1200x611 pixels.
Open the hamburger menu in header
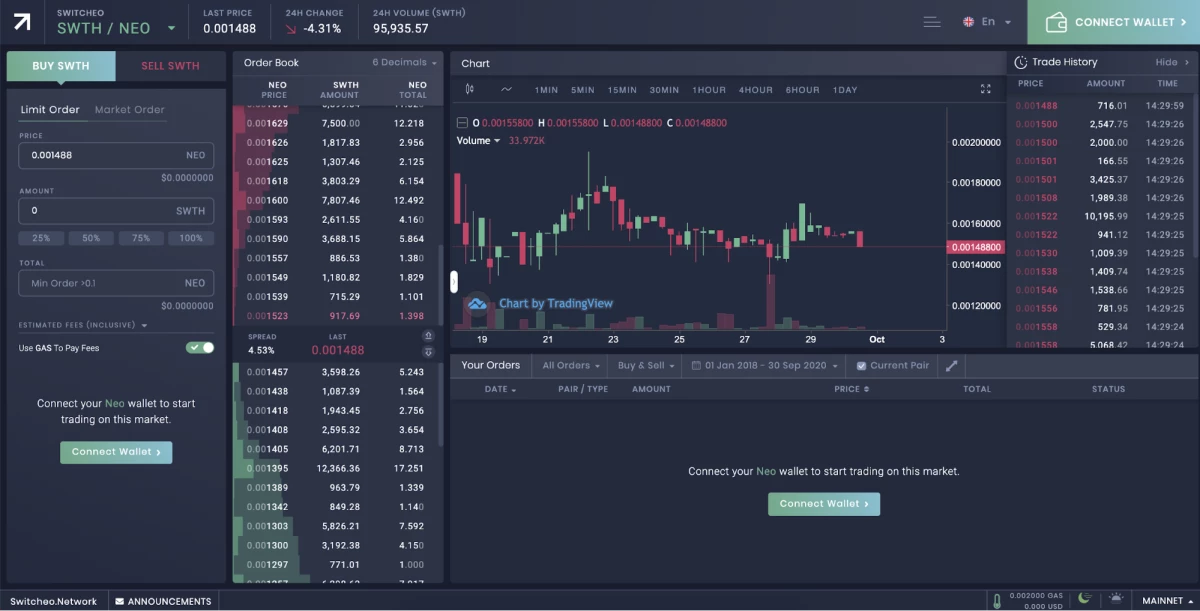point(932,22)
